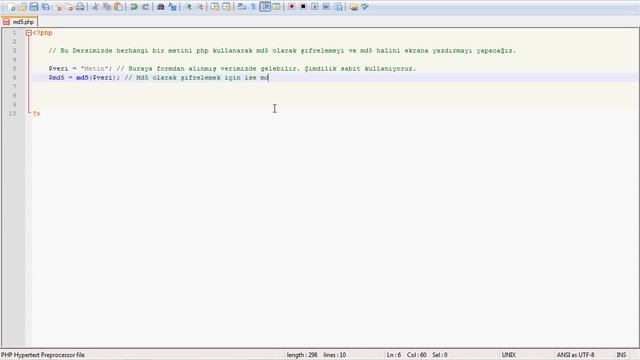Click the Col : 60 status entry

coord(417,355)
